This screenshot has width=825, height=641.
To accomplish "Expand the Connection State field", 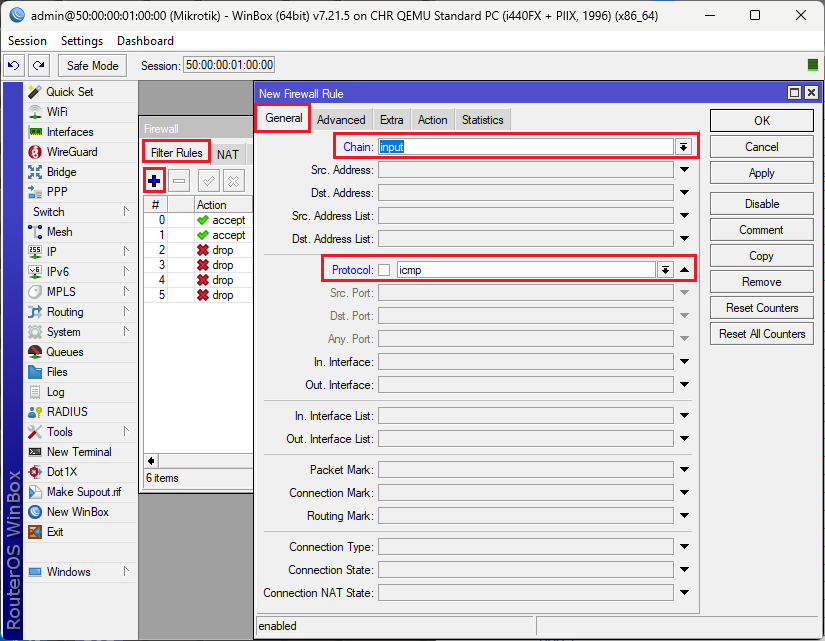I will 684,569.
